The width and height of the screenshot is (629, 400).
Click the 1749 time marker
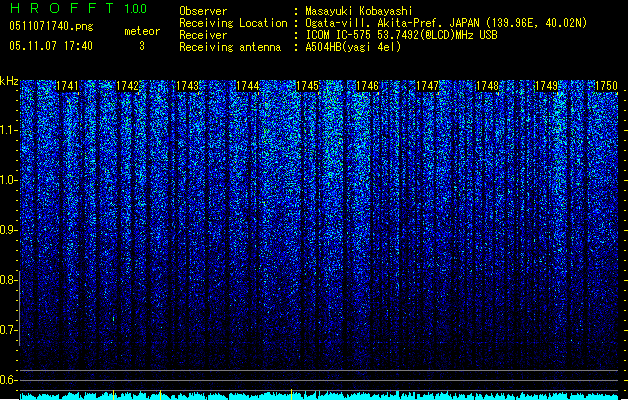(x=547, y=86)
